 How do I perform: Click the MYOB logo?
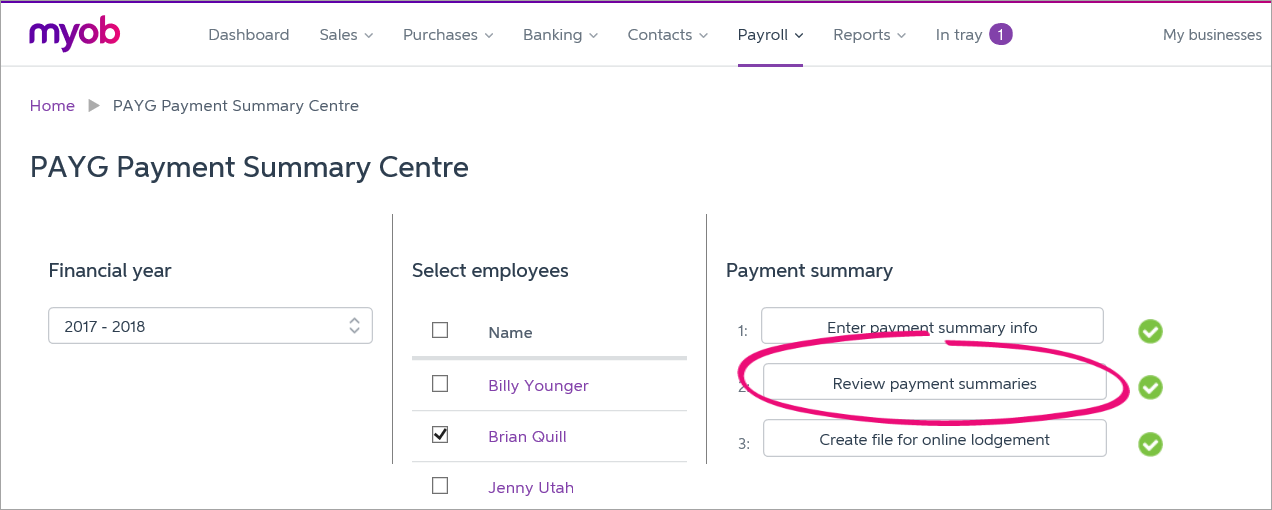pos(74,34)
